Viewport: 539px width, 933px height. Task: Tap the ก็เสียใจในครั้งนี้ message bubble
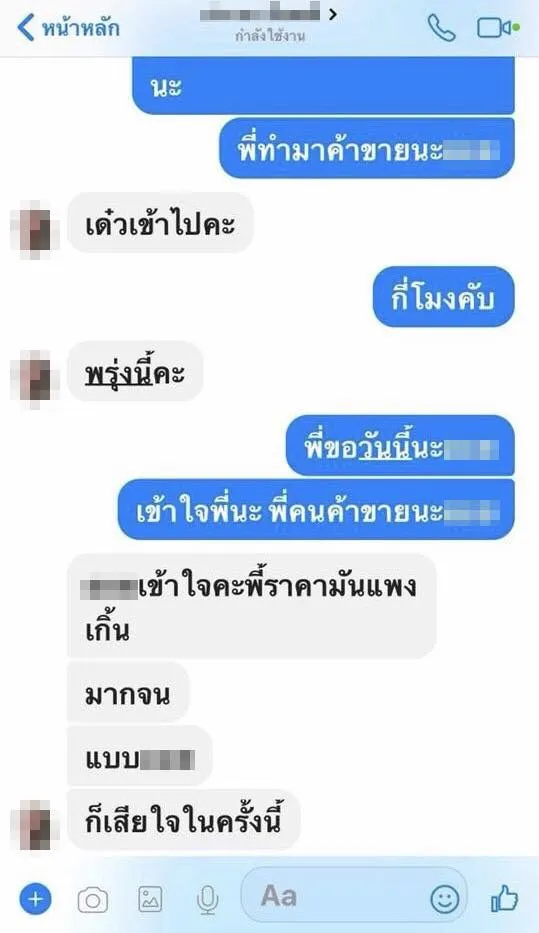184,820
